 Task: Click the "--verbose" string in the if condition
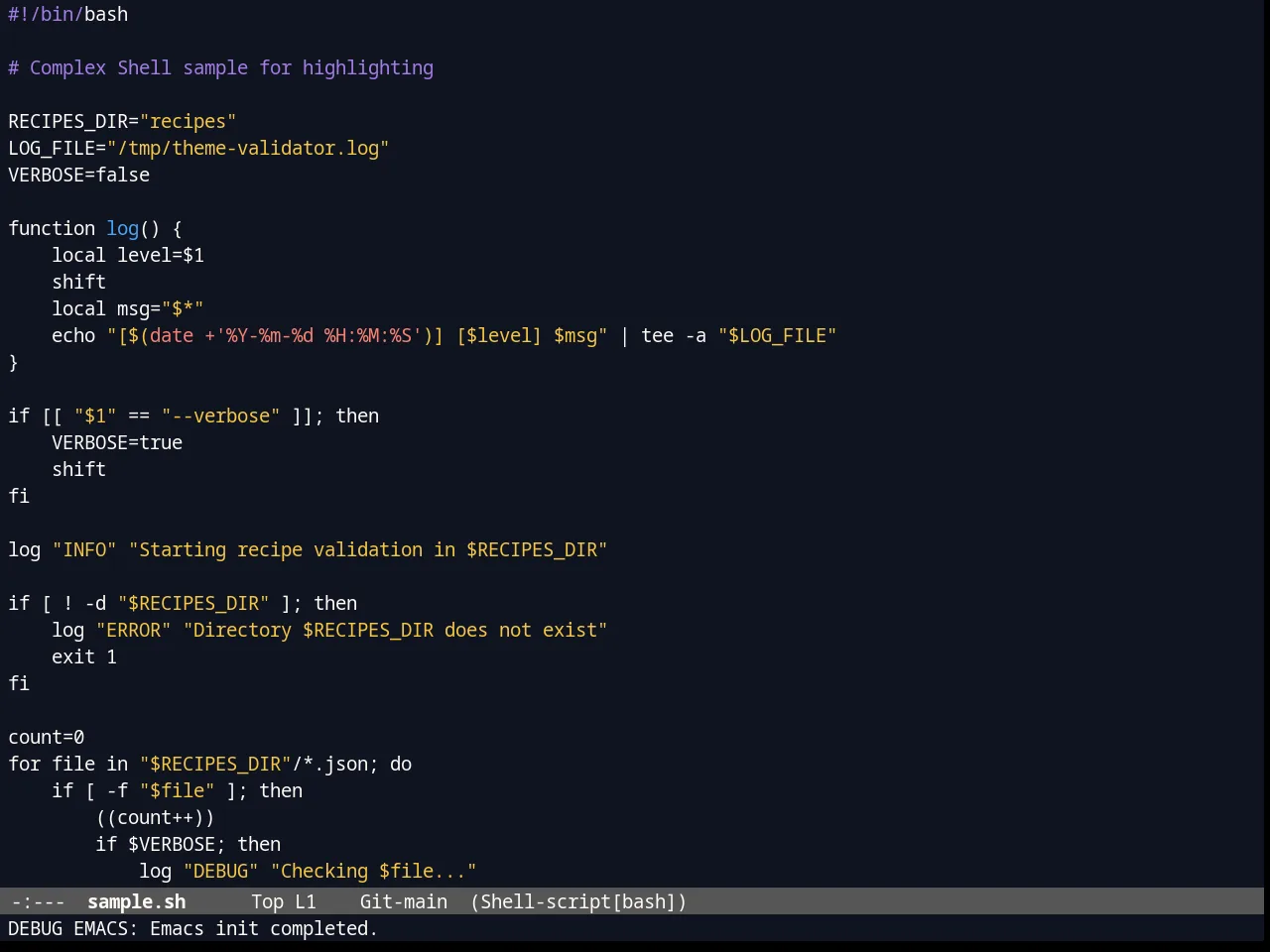click(x=221, y=416)
